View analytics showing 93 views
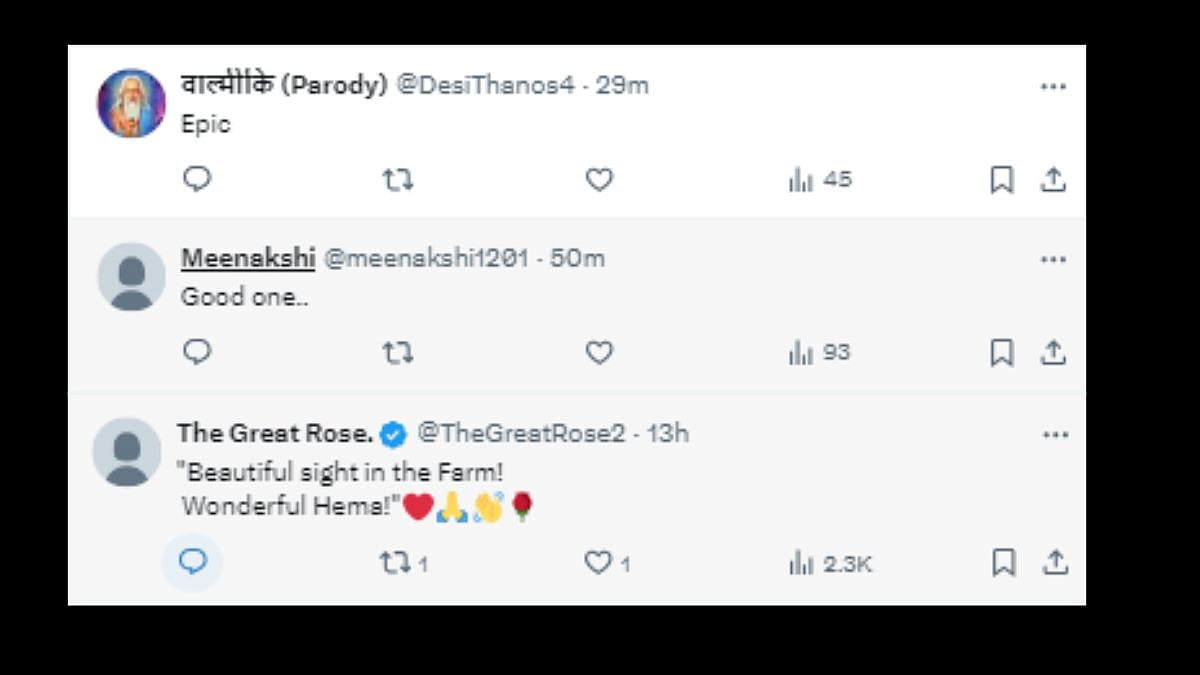The height and width of the screenshot is (675, 1200). [820, 353]
